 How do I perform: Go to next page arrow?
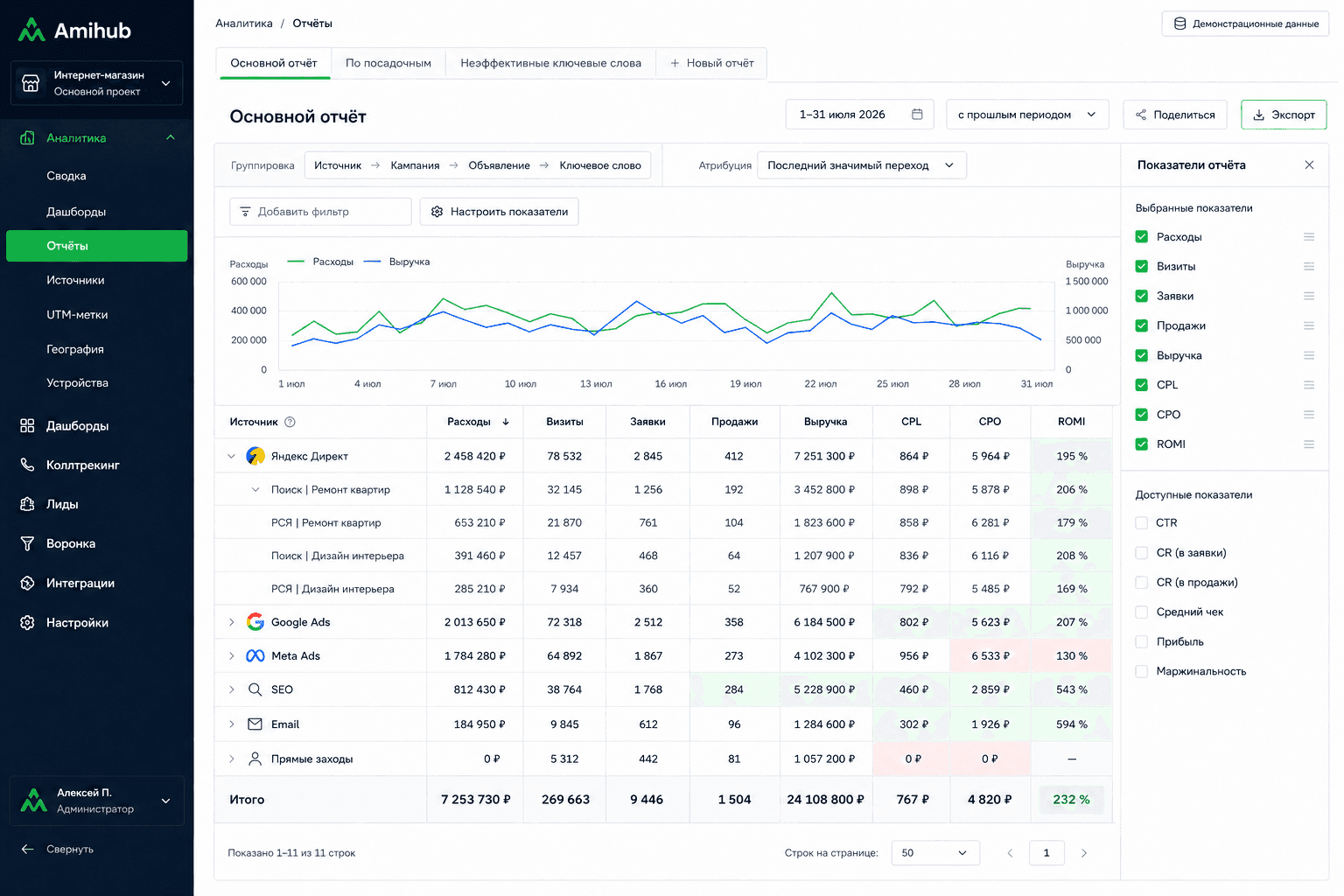(x=1083, y=853)
